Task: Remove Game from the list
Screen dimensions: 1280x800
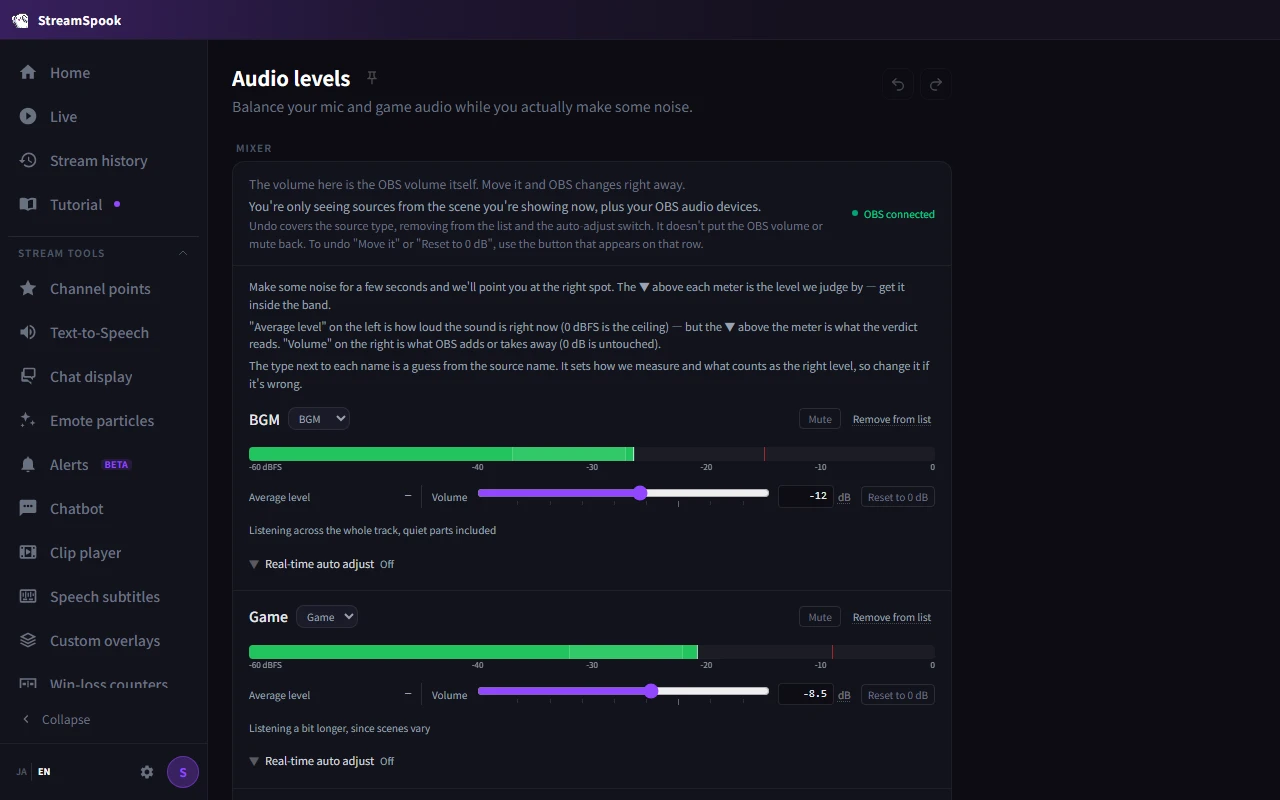Action: [x=892, y=617]
